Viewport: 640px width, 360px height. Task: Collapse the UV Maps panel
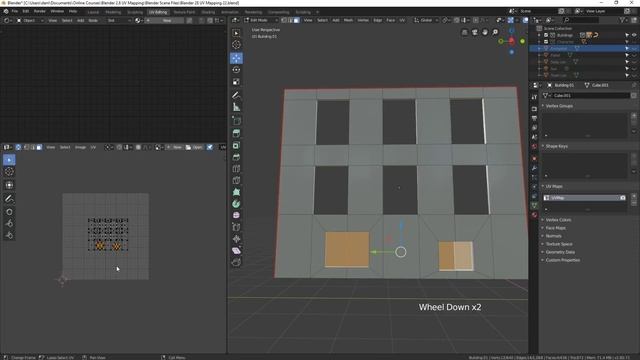[x=554, y=187]
